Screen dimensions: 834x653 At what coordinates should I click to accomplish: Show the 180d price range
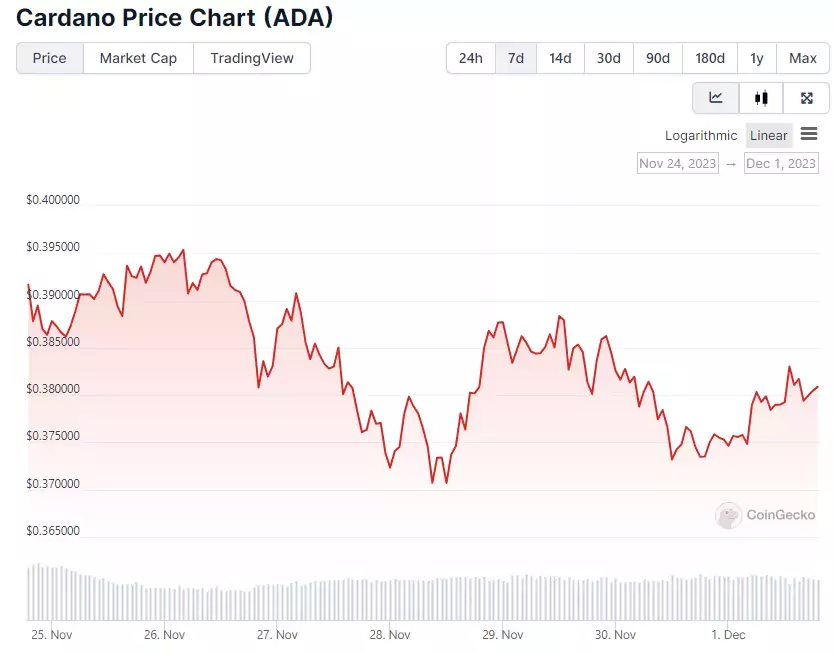[x=710, y=58]
